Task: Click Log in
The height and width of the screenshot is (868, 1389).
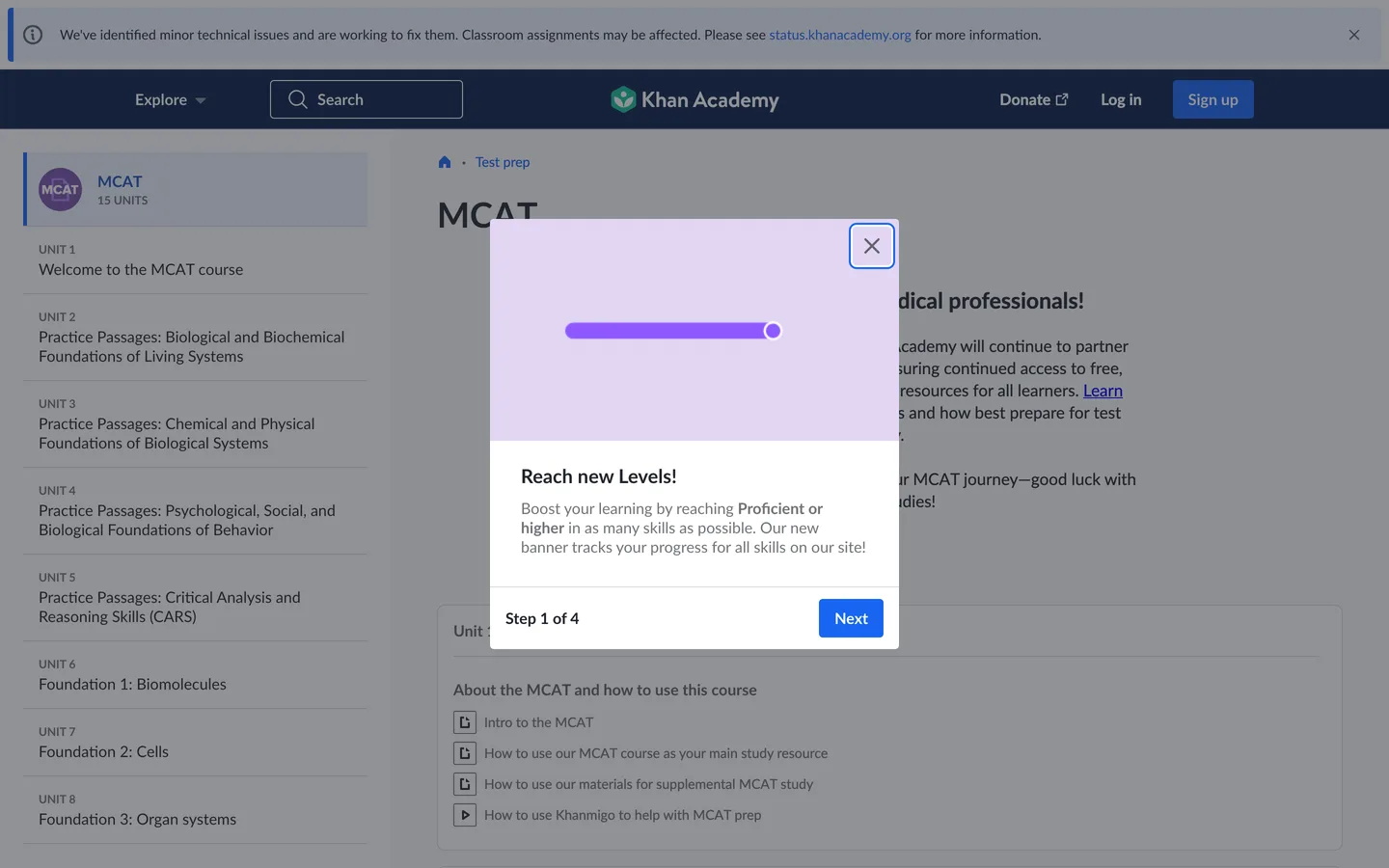Action: 1121,99
